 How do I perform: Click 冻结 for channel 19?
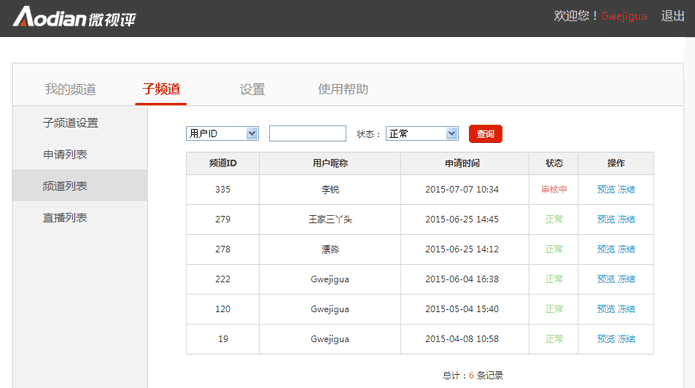tap(626, 339)
